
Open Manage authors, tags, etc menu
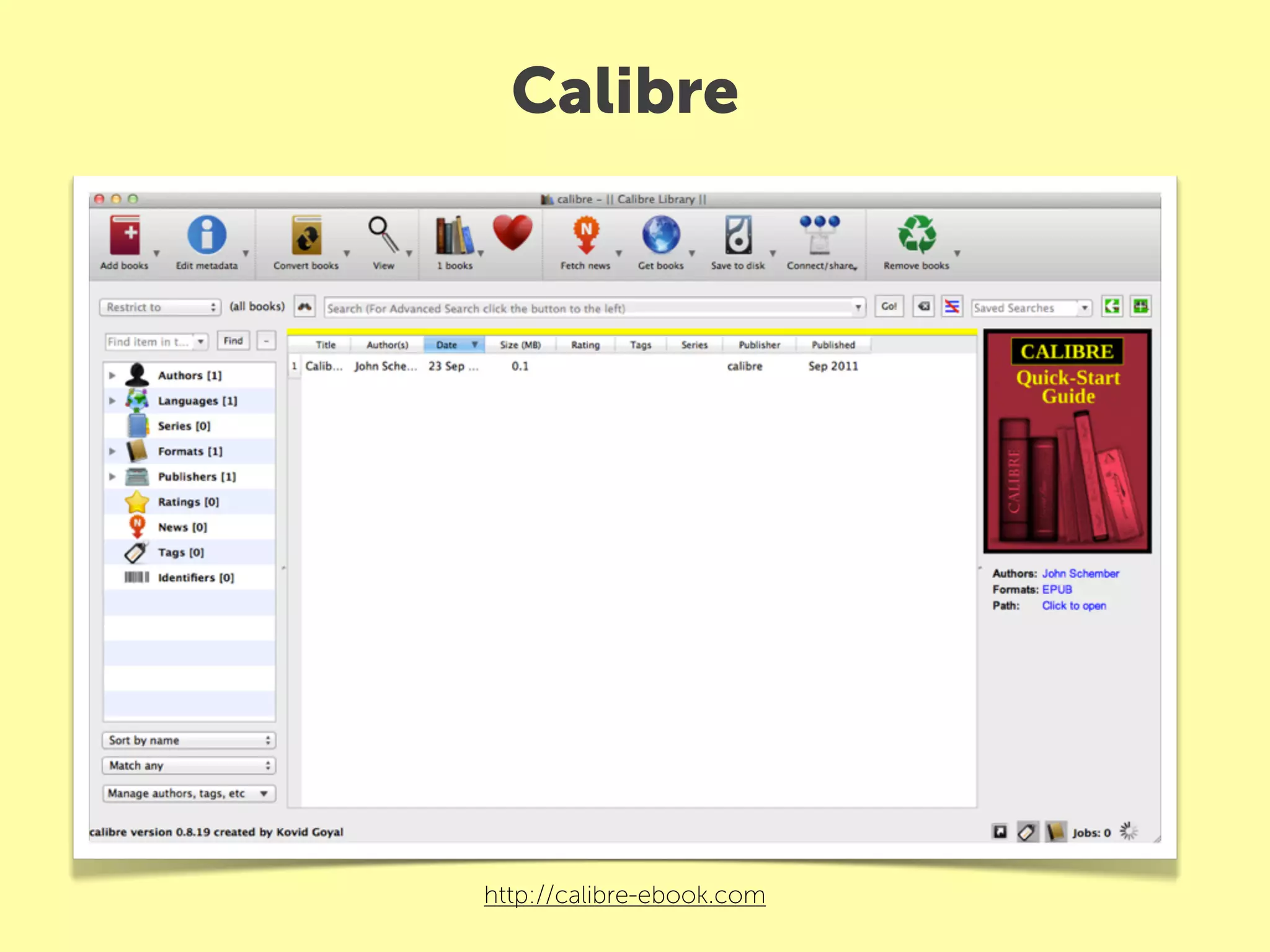click(189, 793)
